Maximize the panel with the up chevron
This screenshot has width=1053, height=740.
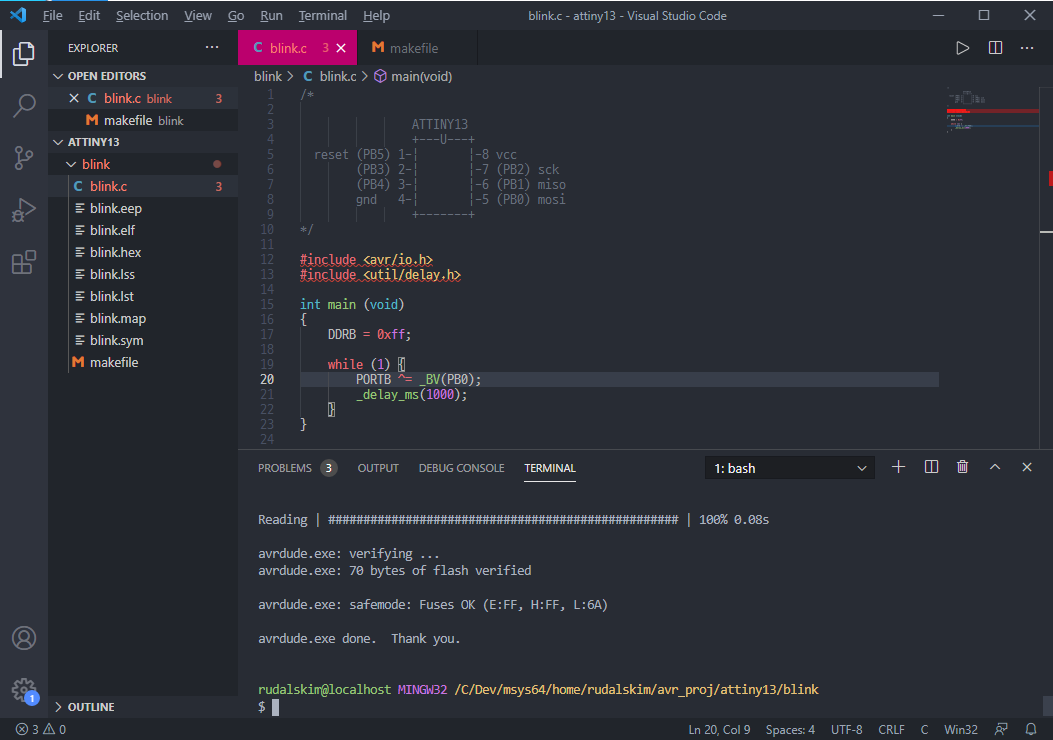(x=995, y=467)
